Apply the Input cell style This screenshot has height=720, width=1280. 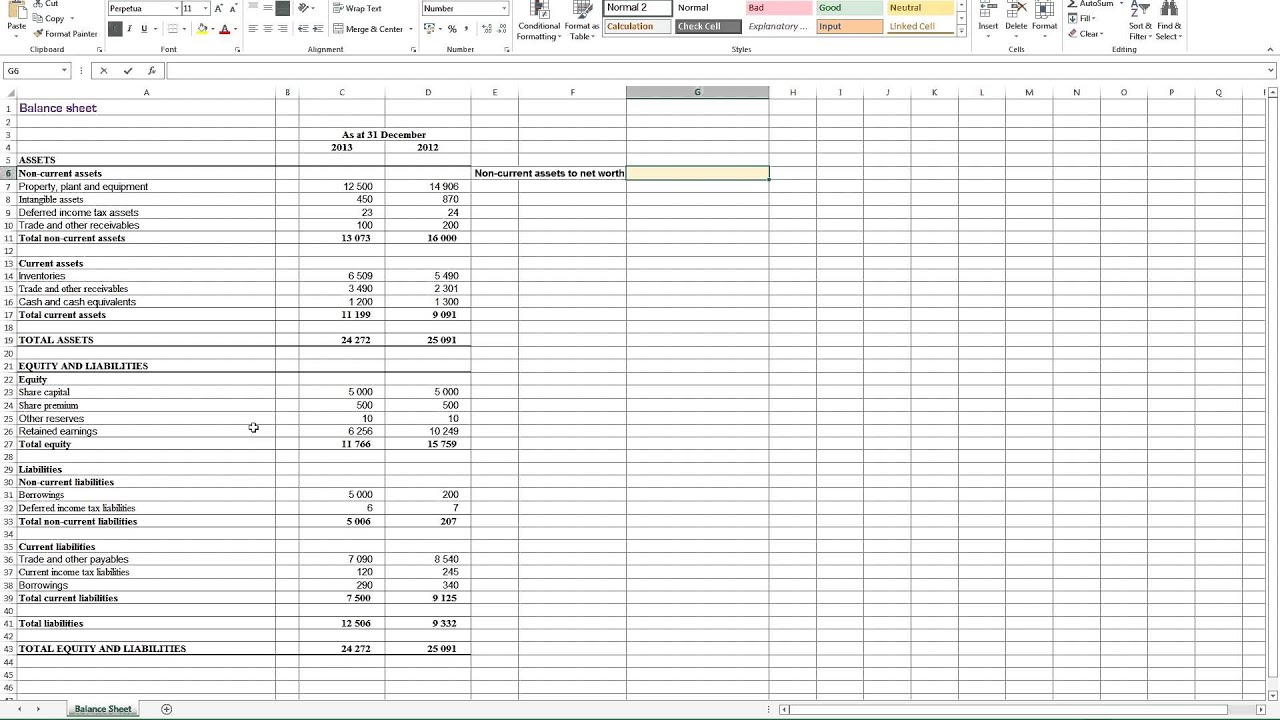[849, 26]
